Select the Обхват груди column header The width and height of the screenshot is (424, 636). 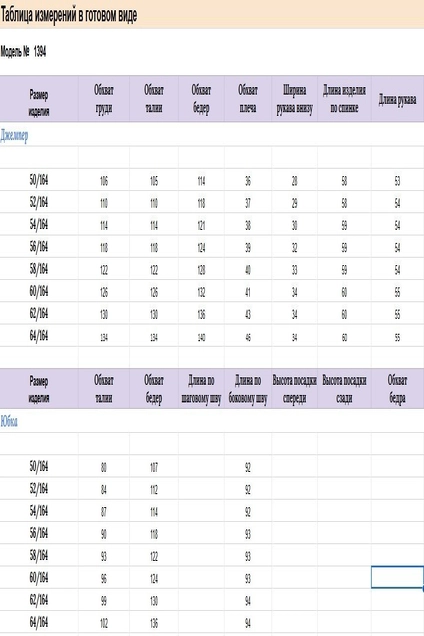(104, 99)
